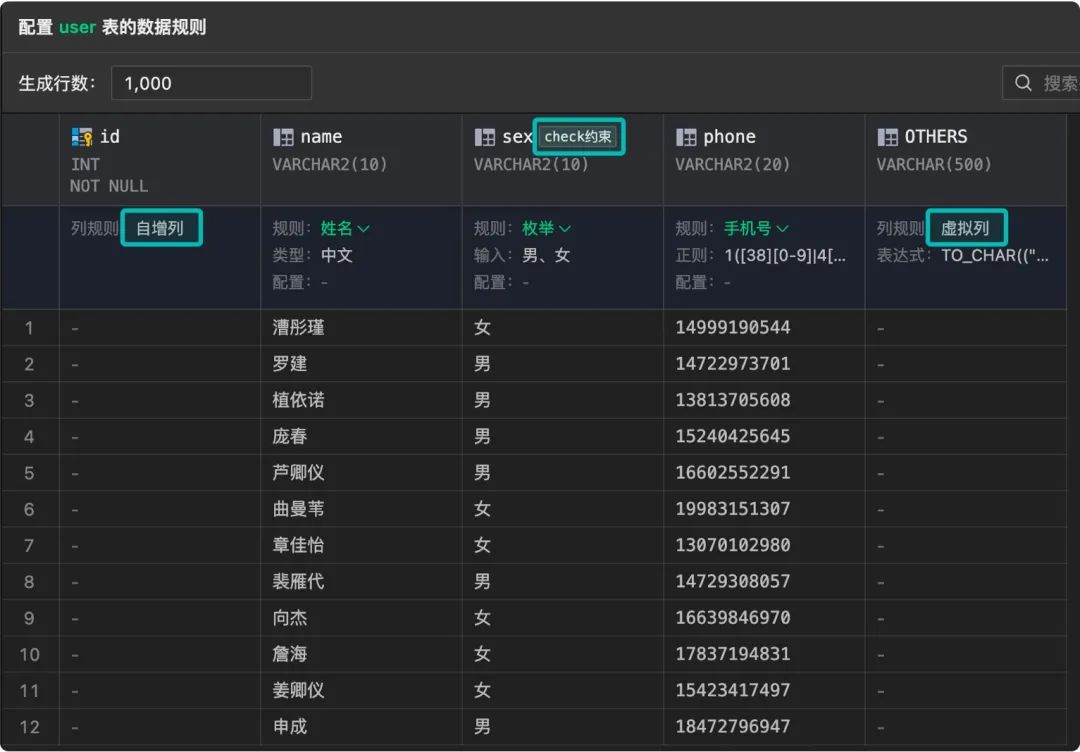This screenshot has height=752, width=1080.
Task: Click phone number 19983151307
Action: 733,509
